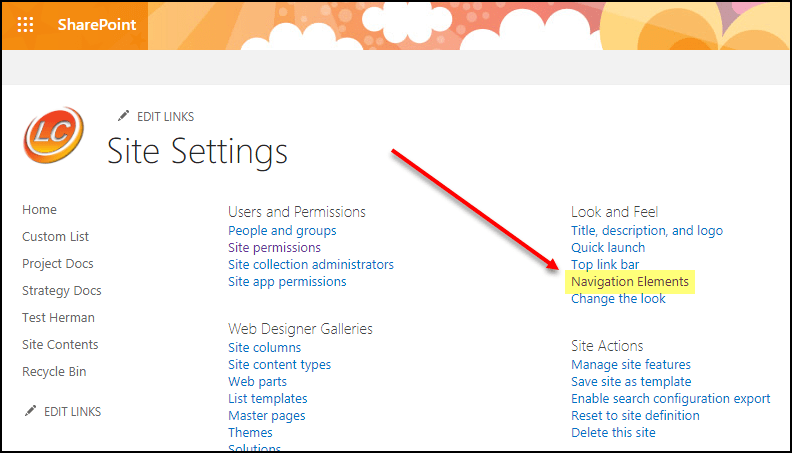The image size is (792, 453).
Task: Open Title, description, and logo settings
Action: coord(647,231)
